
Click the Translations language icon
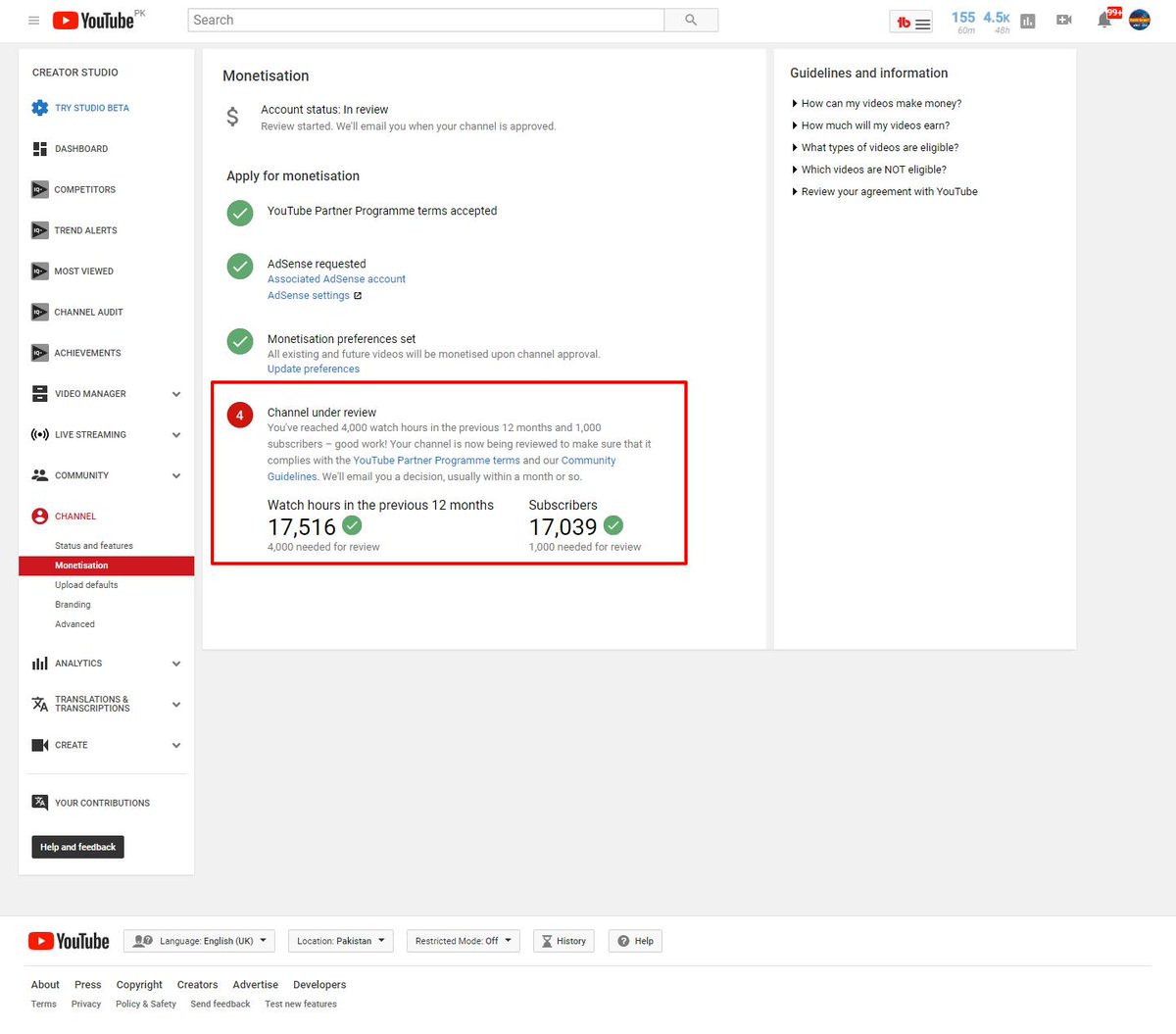[x=39, y=704]
